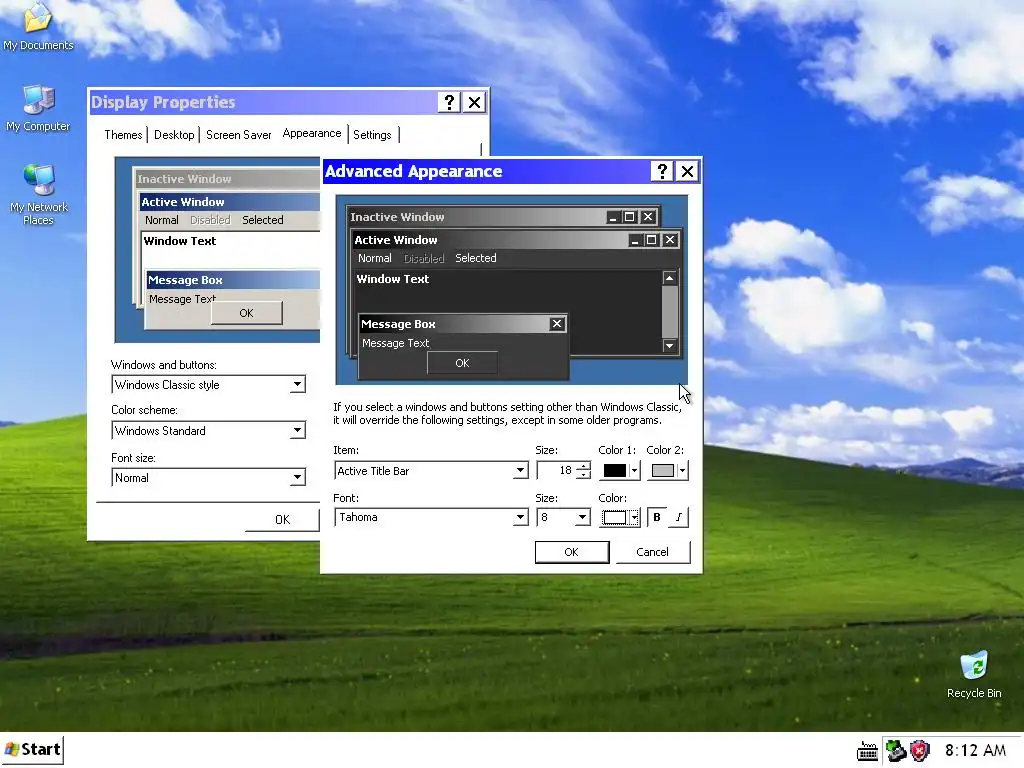Switch to the Desktop tab
The image size is (1024, 768).
coord(174,135)
